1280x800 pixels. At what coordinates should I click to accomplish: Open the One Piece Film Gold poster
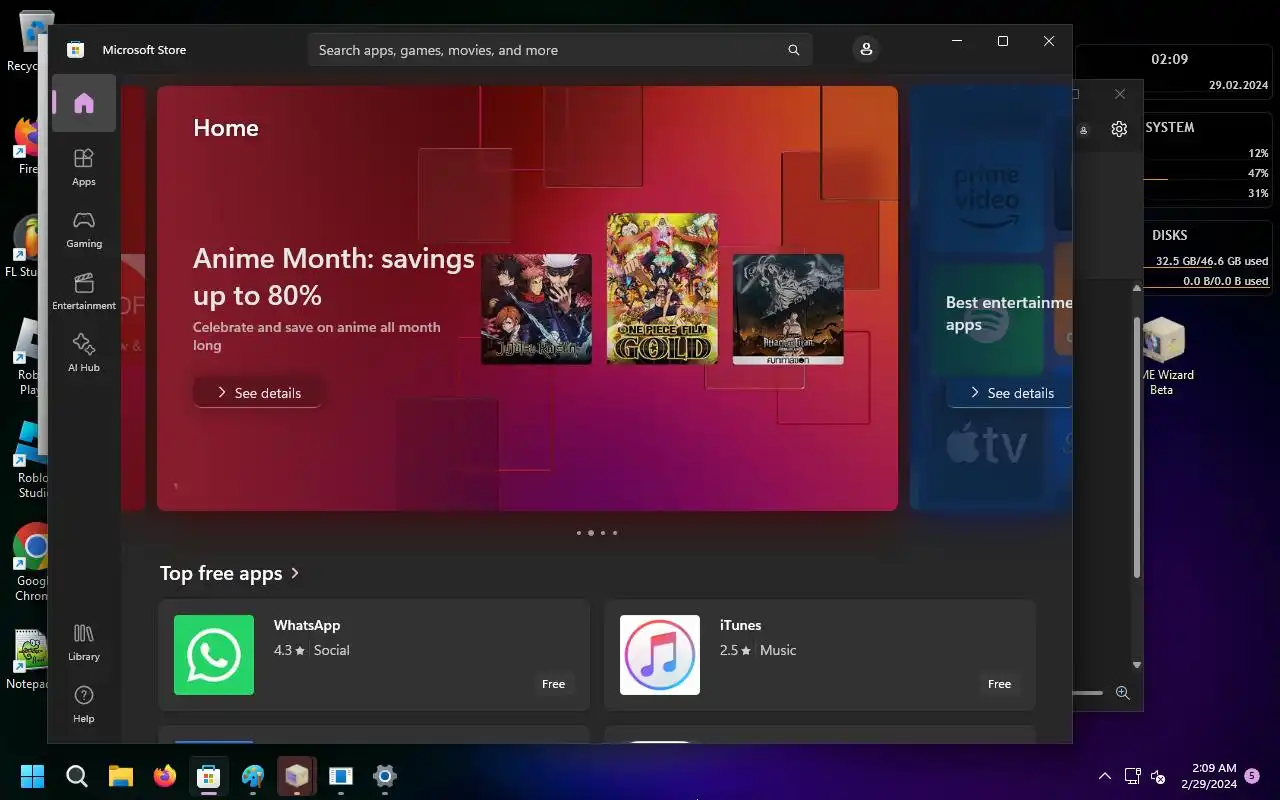pos(662,288)
